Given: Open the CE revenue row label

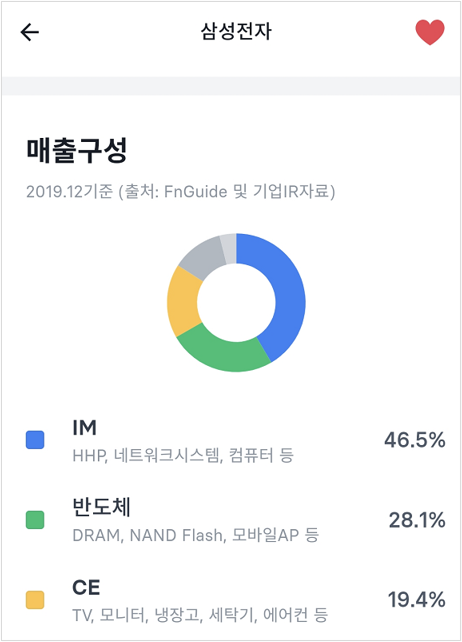Looking at the screenshot, I should [x=86, y=588].
